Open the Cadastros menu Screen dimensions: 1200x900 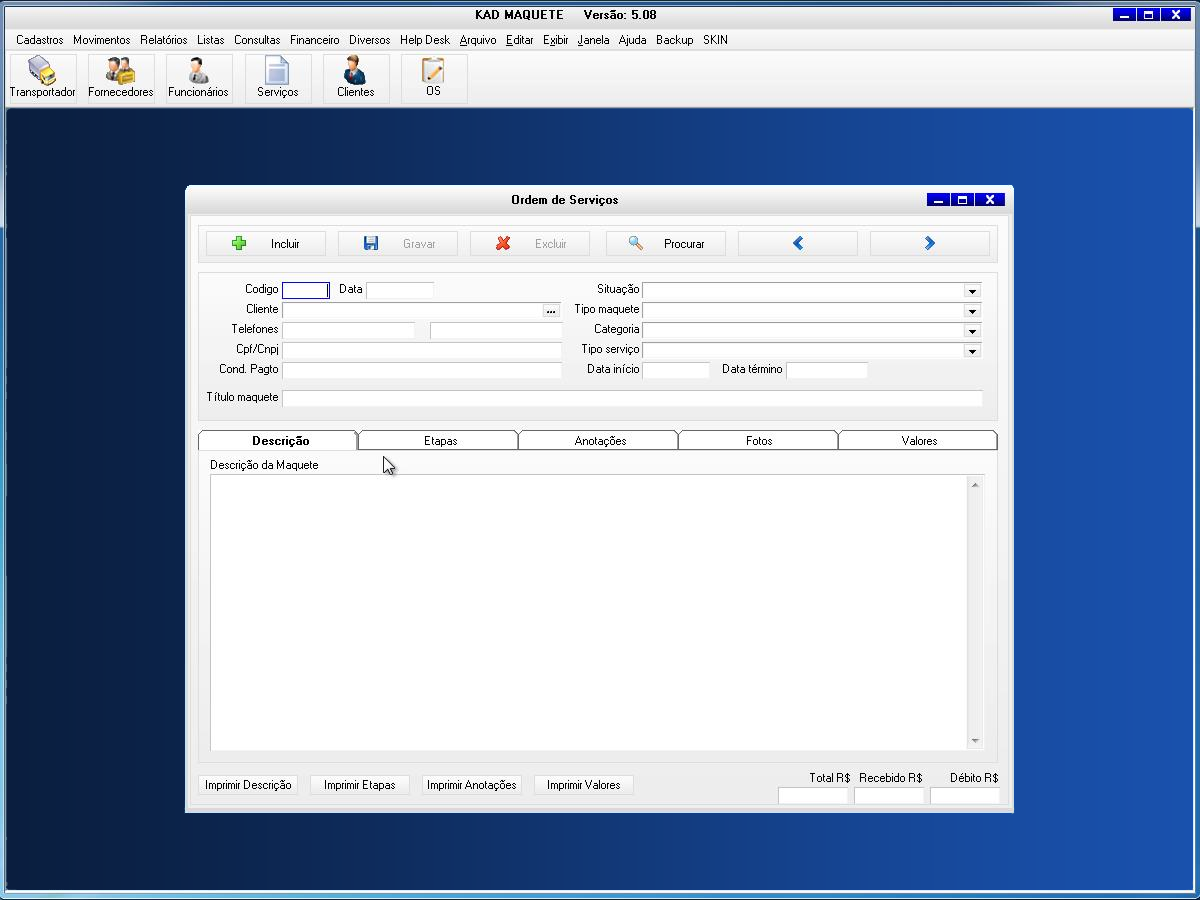point(40,40)
